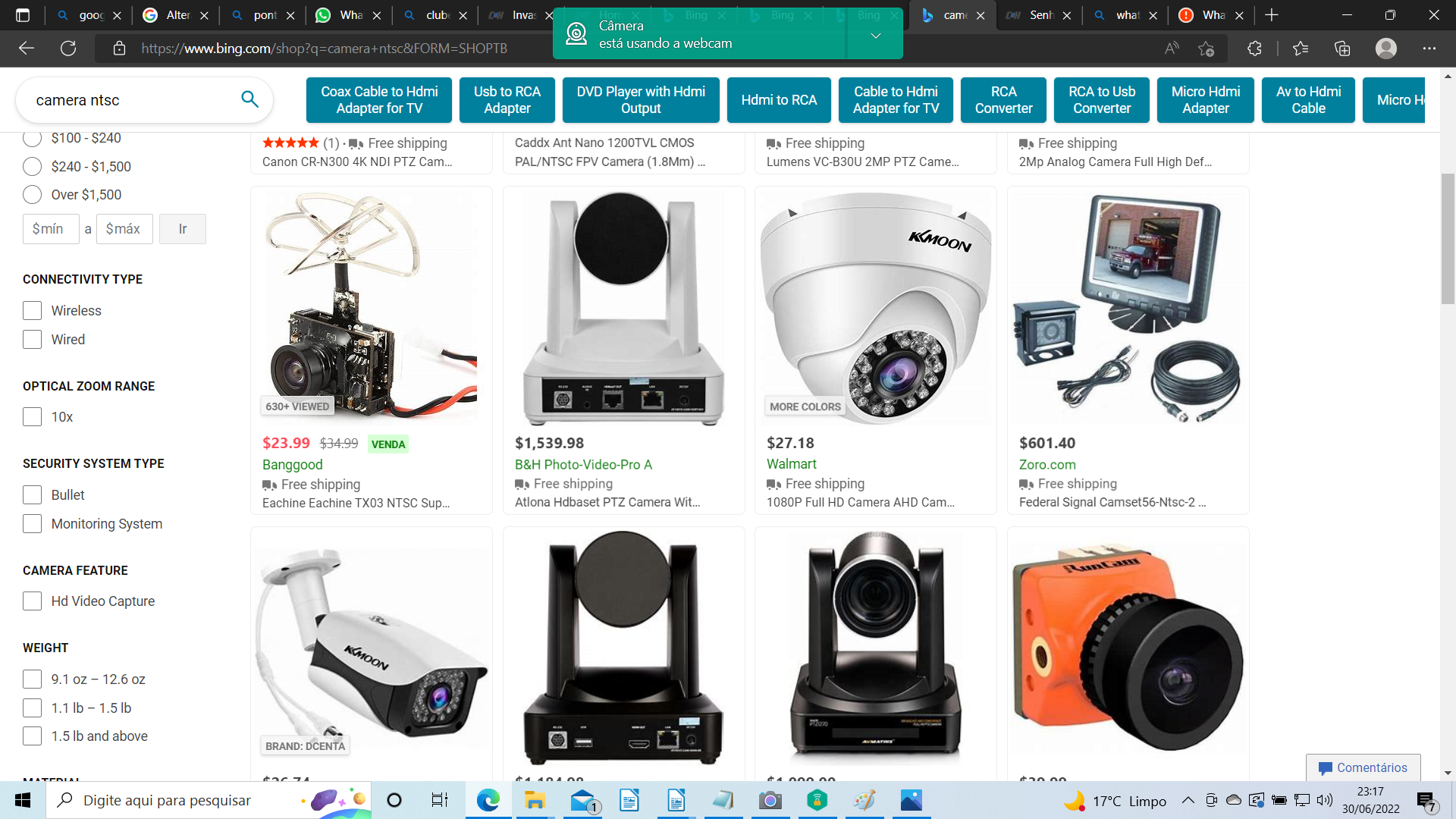This screenshot has width=1456, height=819.
Task: View site information lock icon
Action: click(x=119, y=49)
